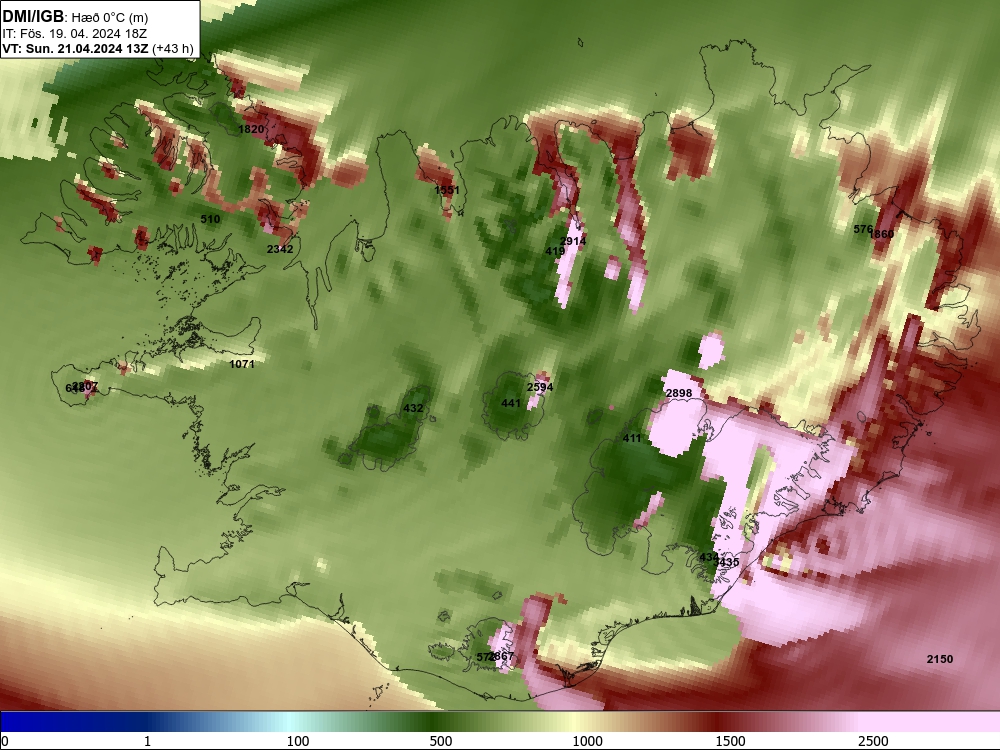The width and height of the screenshot is (1000, 750).
Task: Click the 0 label on the color scale
Action: [5, 741]
